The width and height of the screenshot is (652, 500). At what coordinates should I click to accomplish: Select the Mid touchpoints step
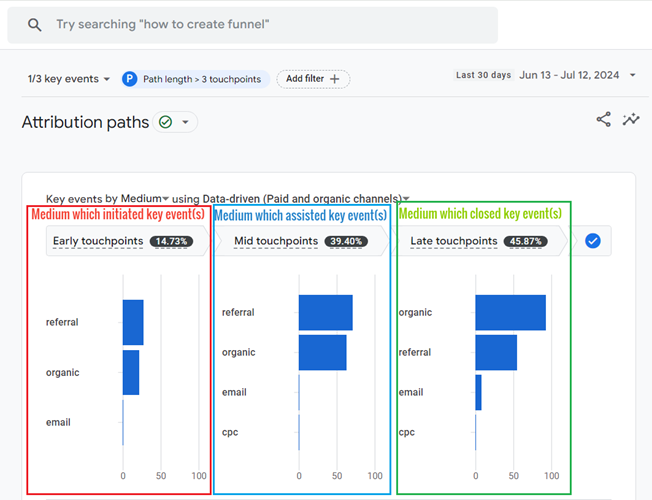[x=304, y=241]
